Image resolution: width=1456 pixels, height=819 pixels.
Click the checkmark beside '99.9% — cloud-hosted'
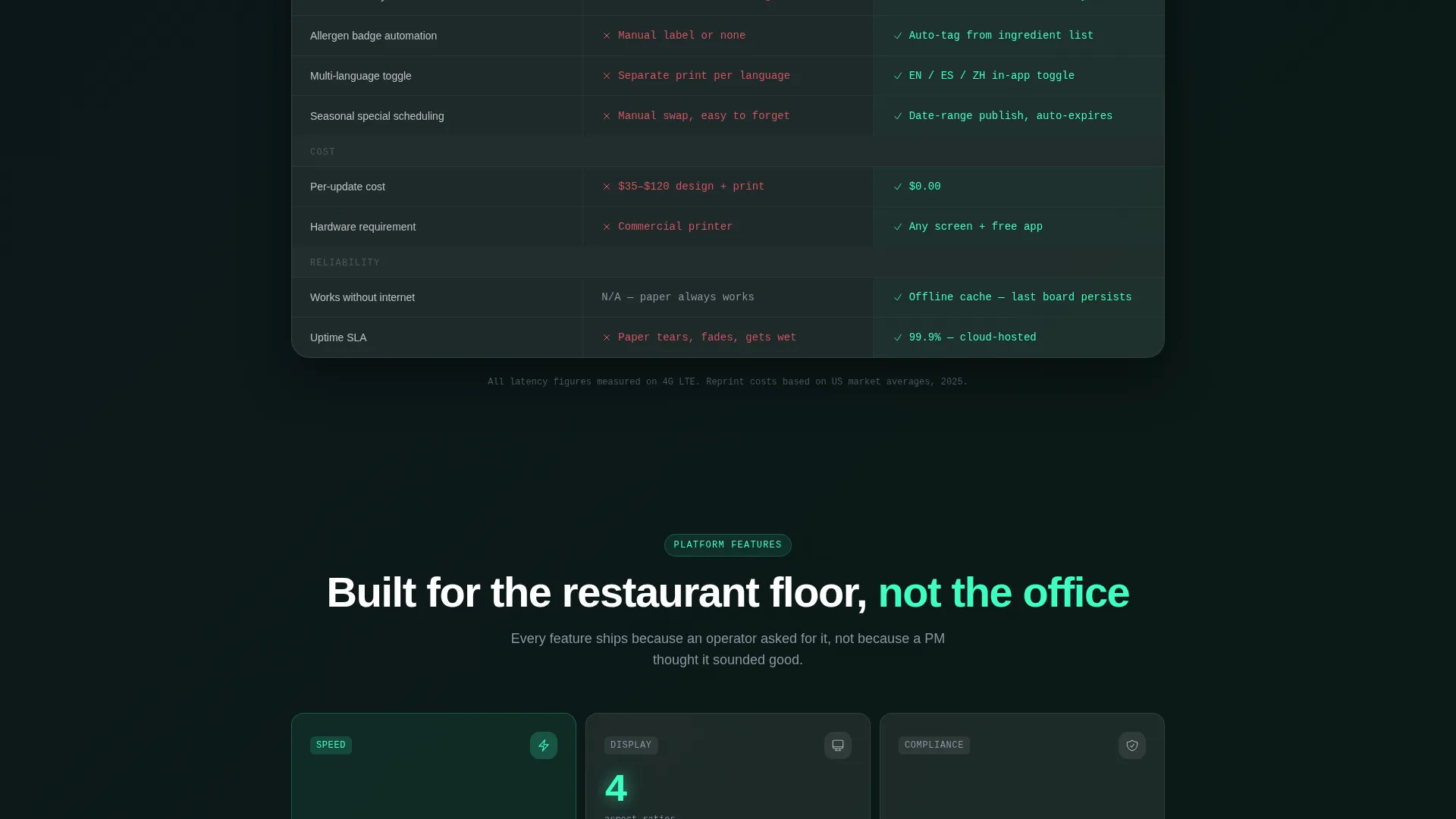click(x=898, y=337)
